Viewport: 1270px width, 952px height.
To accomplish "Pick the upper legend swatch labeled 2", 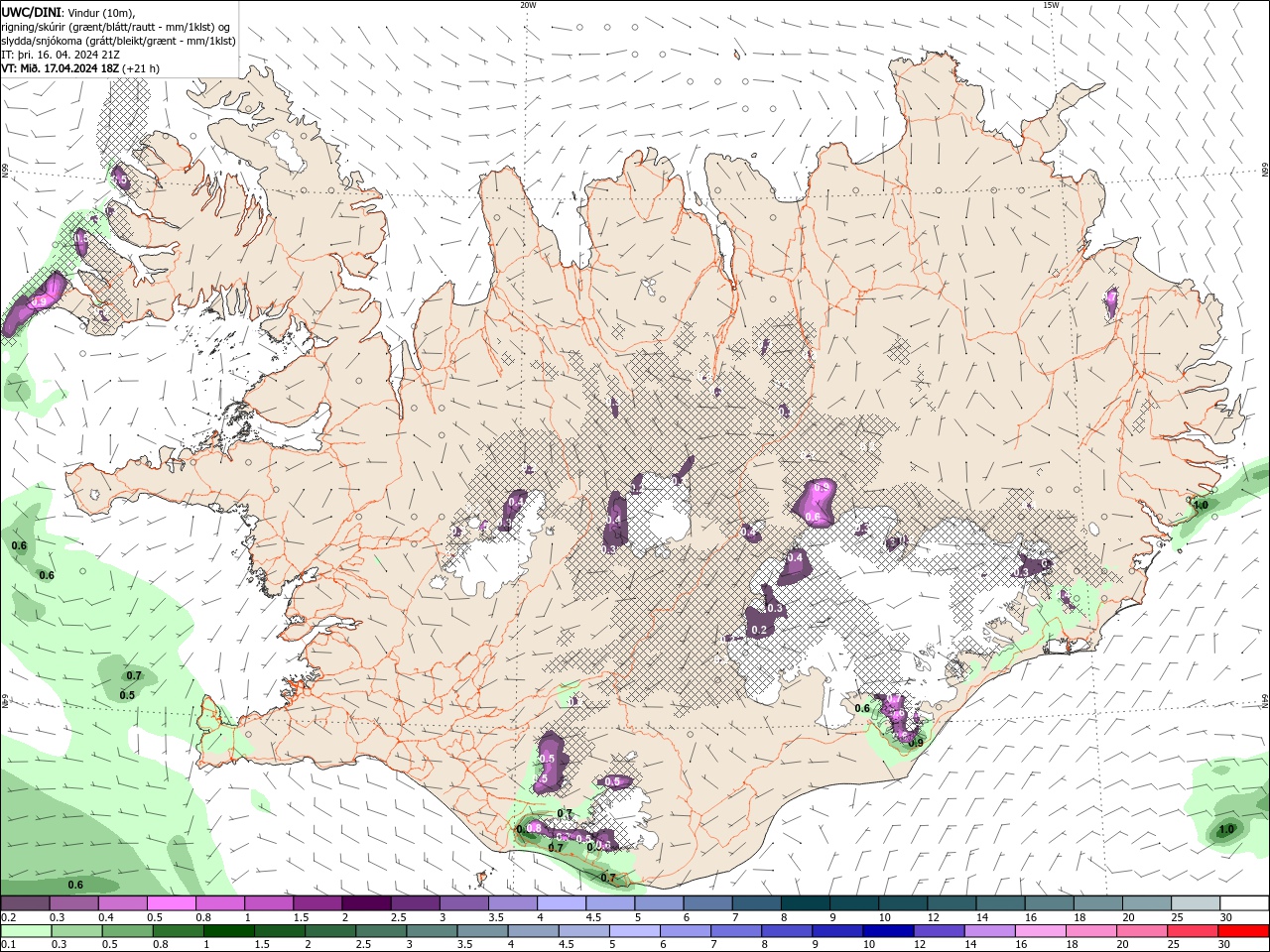I will click(x=366, y=903).
